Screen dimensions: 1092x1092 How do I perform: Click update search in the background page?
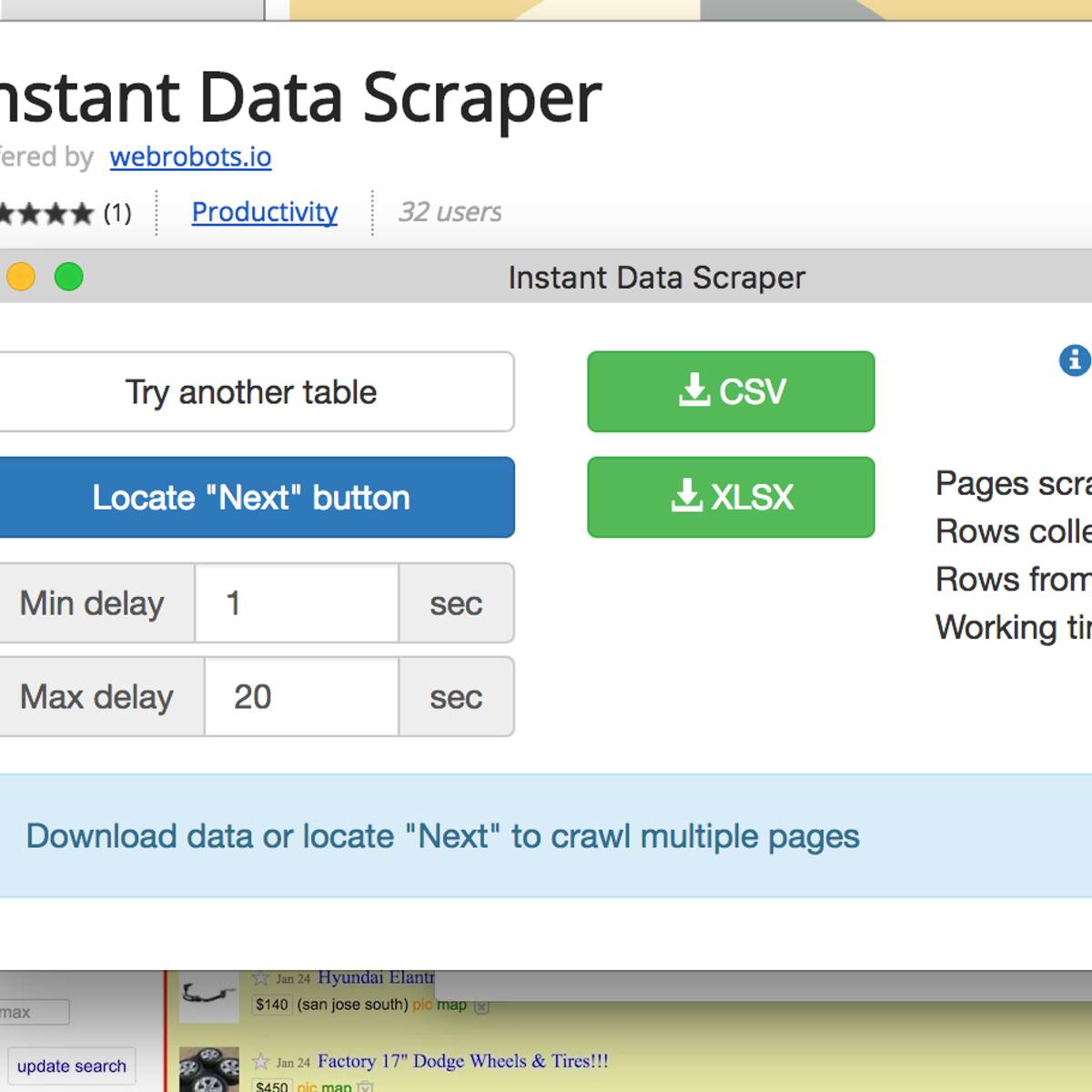(72, 1066)
